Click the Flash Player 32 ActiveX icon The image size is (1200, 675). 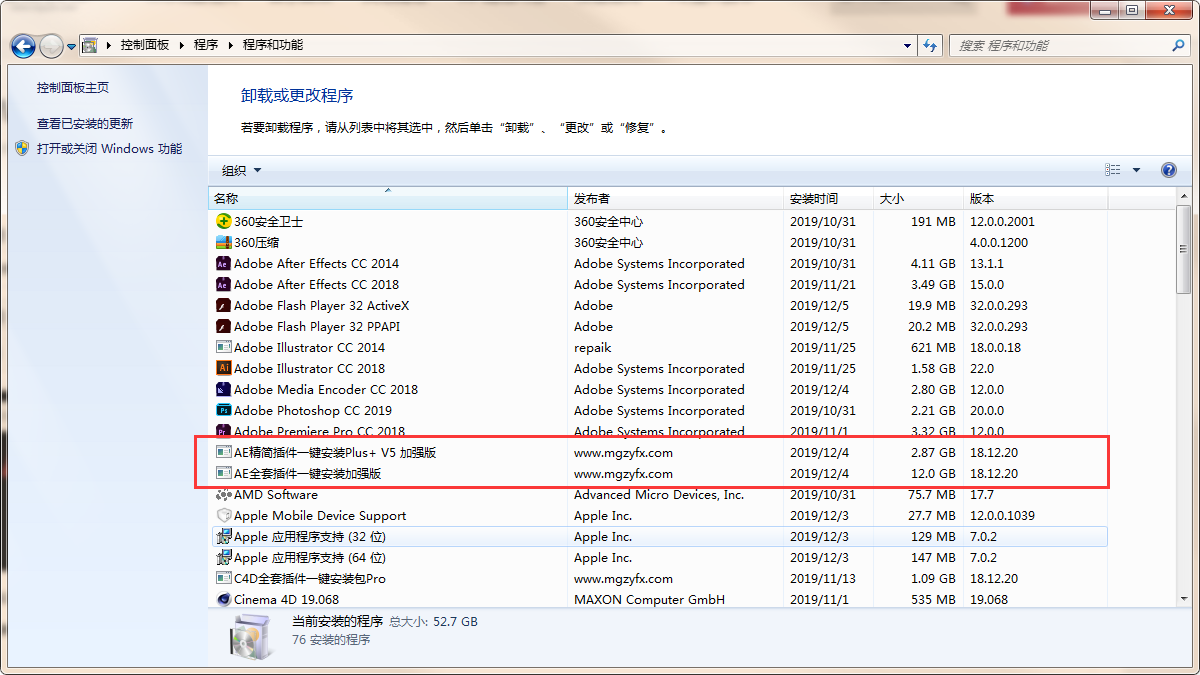pyautogui.click(x=224, y=305)
